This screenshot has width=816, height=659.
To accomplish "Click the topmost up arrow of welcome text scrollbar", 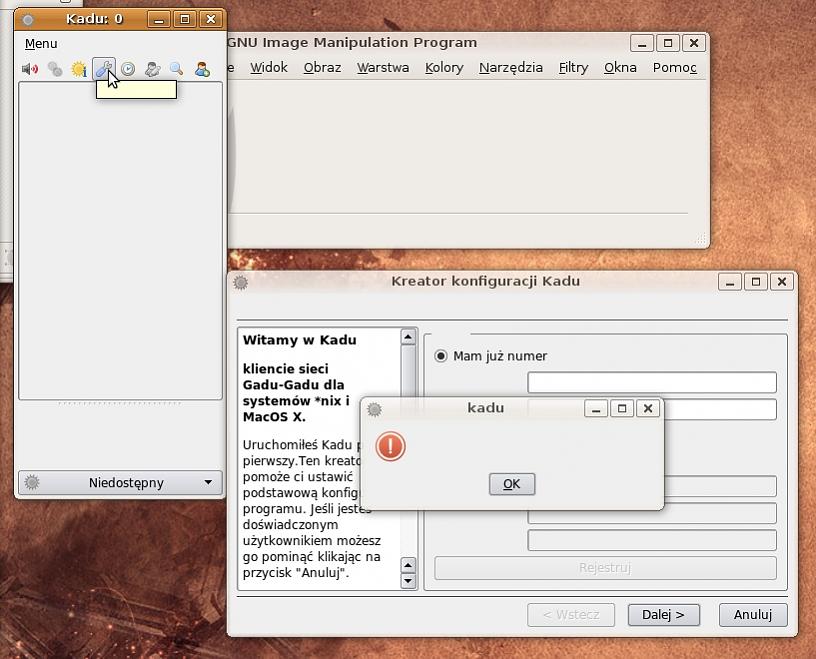I will click(x=409, y=337).
